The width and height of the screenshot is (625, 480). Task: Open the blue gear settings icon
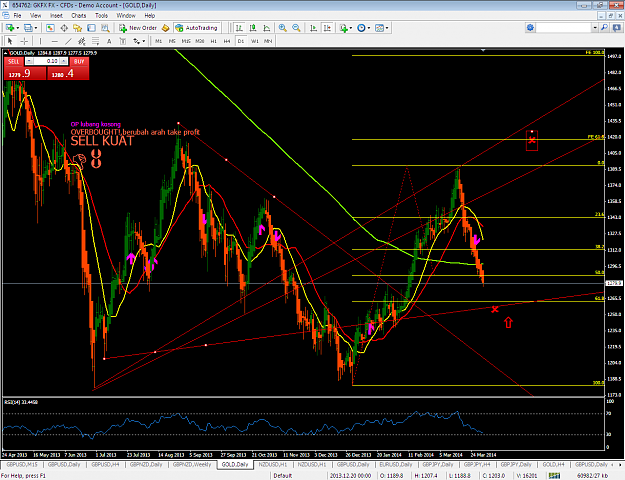530,28
